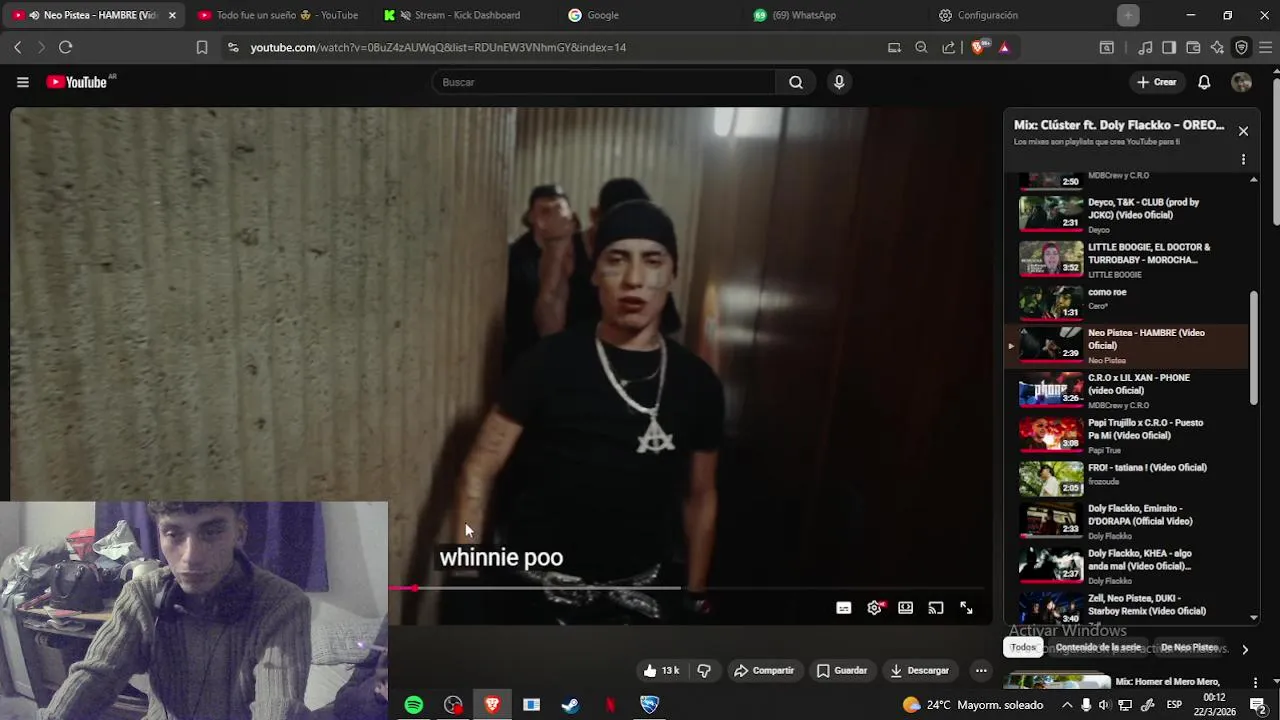Switch to the Google tab
The width and height of the screenshot is (1280, 720).
pos(650,15)
